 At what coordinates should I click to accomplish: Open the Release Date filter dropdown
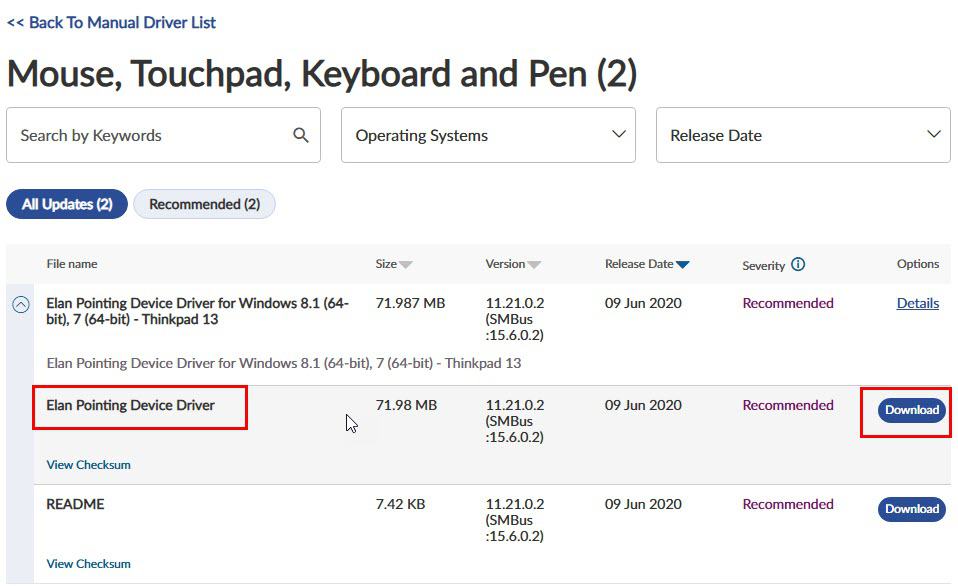click(803, 135)
